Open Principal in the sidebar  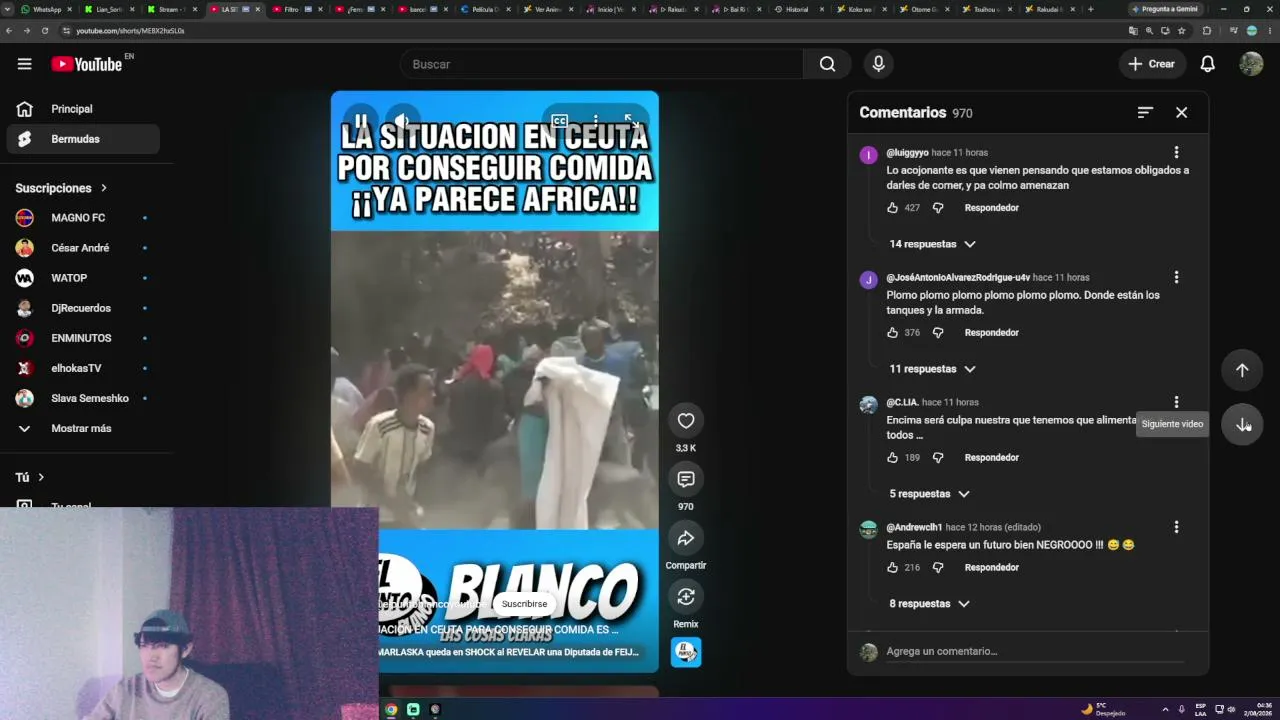pos(83,109)
